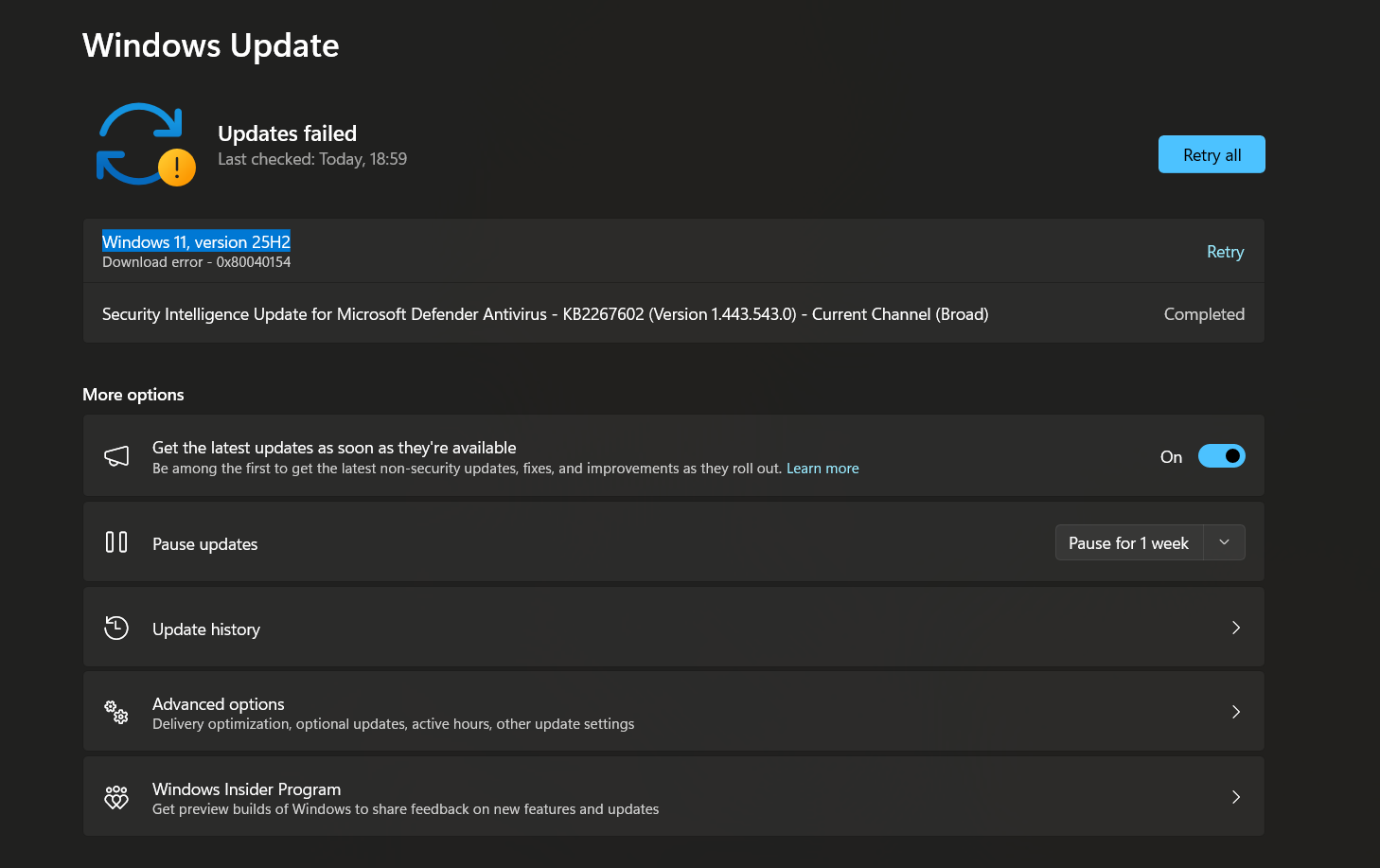
Task: Click Pause for 1 week button
Action: point(1129,542)
